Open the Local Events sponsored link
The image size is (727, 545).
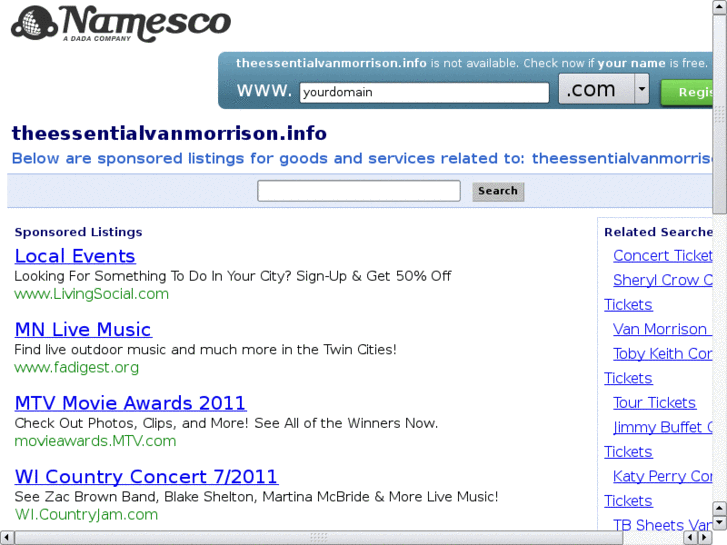tap(75, 256)
